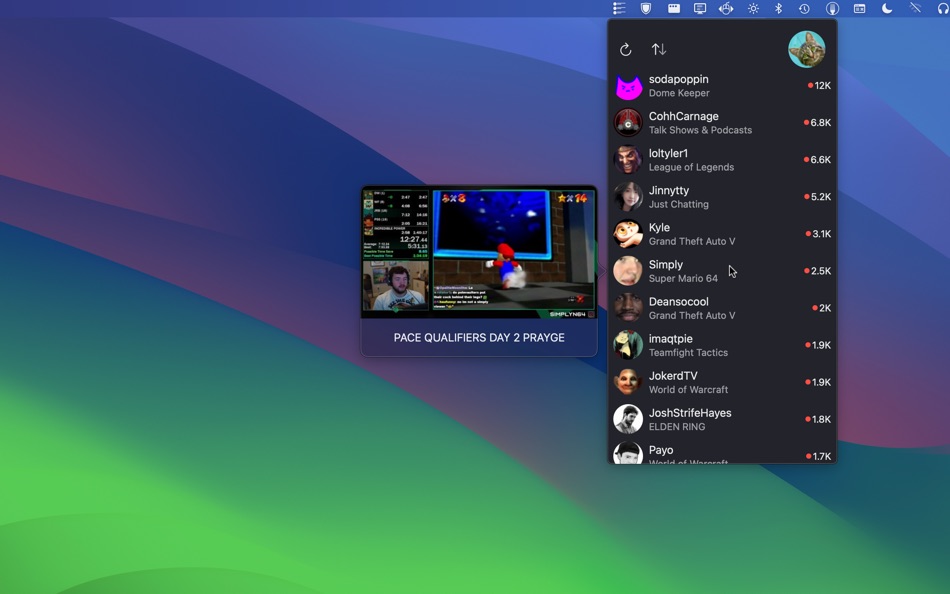Click the screen mirroring display icon
The width and height of the screenshot is (950, 594).
(x=700, y=8)
